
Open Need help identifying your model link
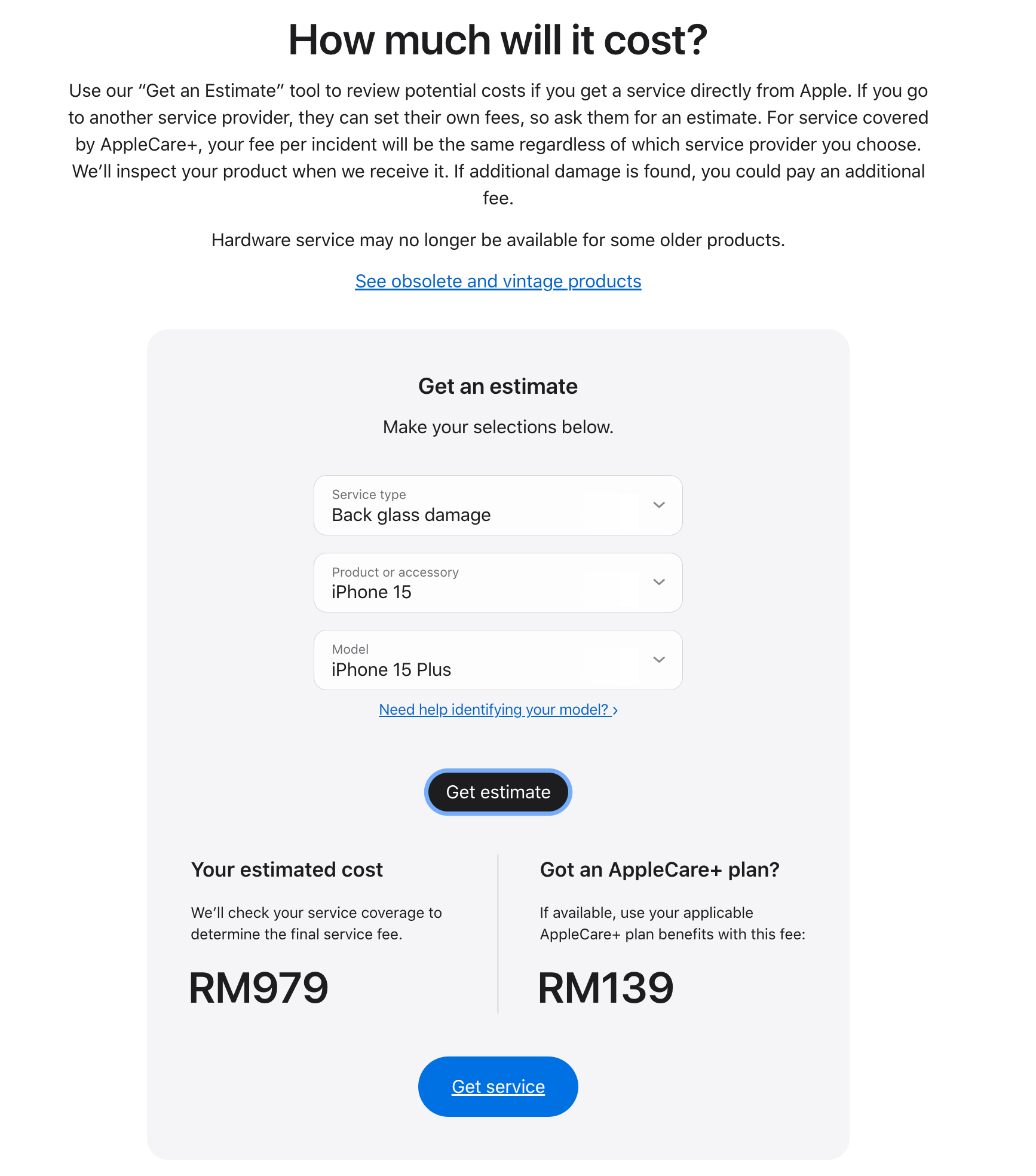pos(494,710)
